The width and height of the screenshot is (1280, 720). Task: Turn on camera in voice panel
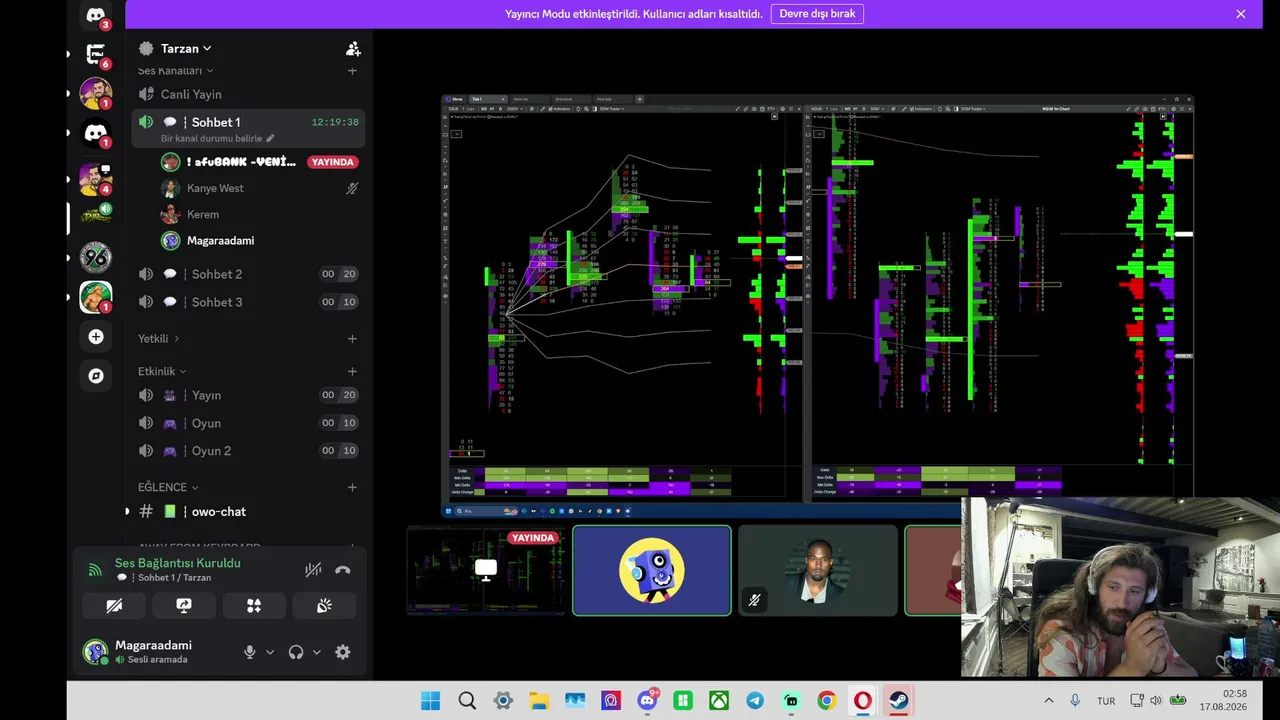point(114,606)
